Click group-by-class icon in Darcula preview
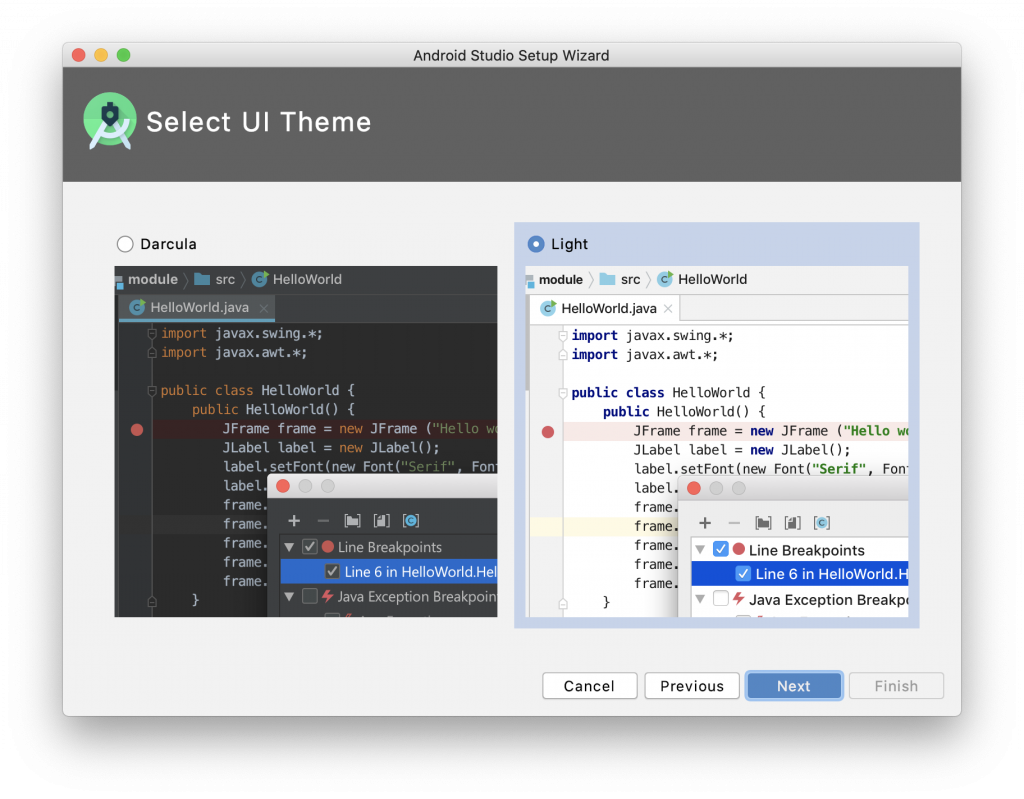This screenshot has height=799, width=1024. tap(411, 521)
